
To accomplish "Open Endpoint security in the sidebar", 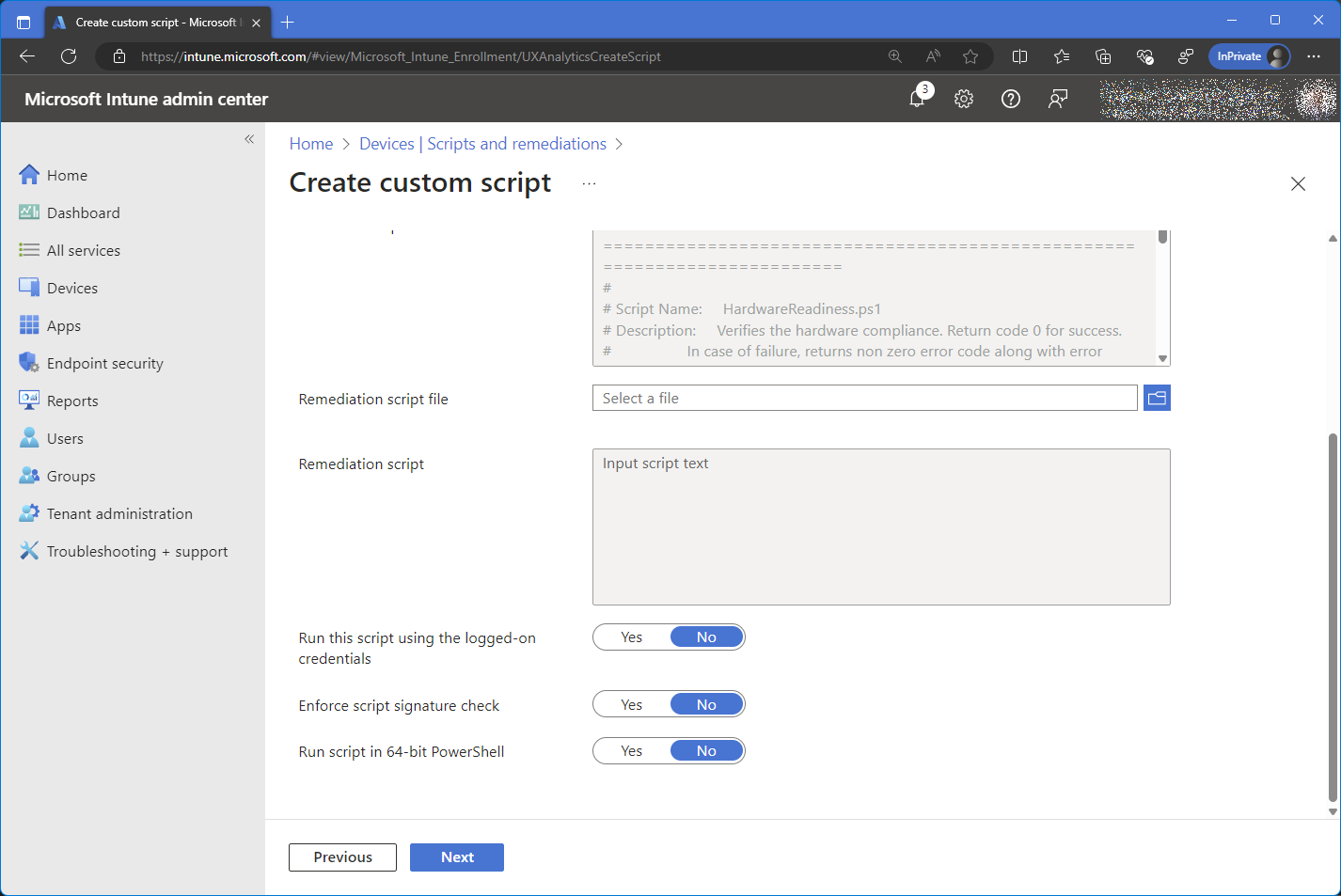I will pos(104,364).
